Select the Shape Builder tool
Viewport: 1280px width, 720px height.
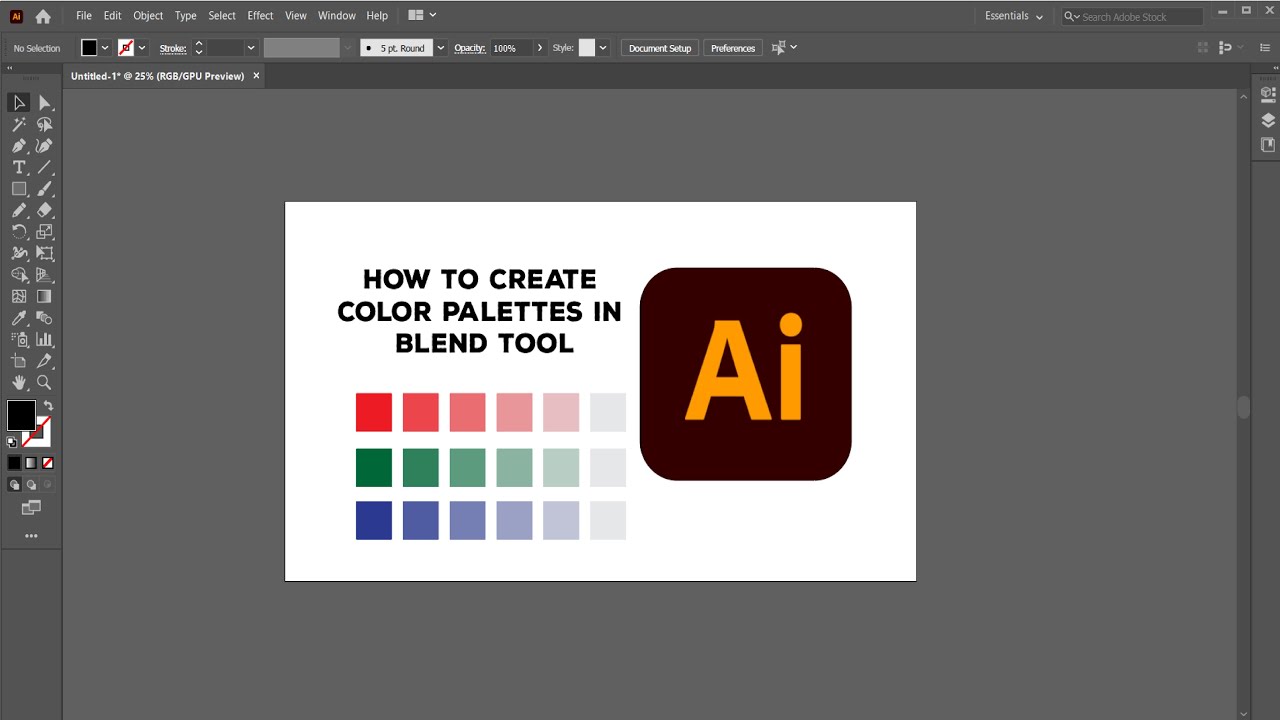(x=19, y=275)
